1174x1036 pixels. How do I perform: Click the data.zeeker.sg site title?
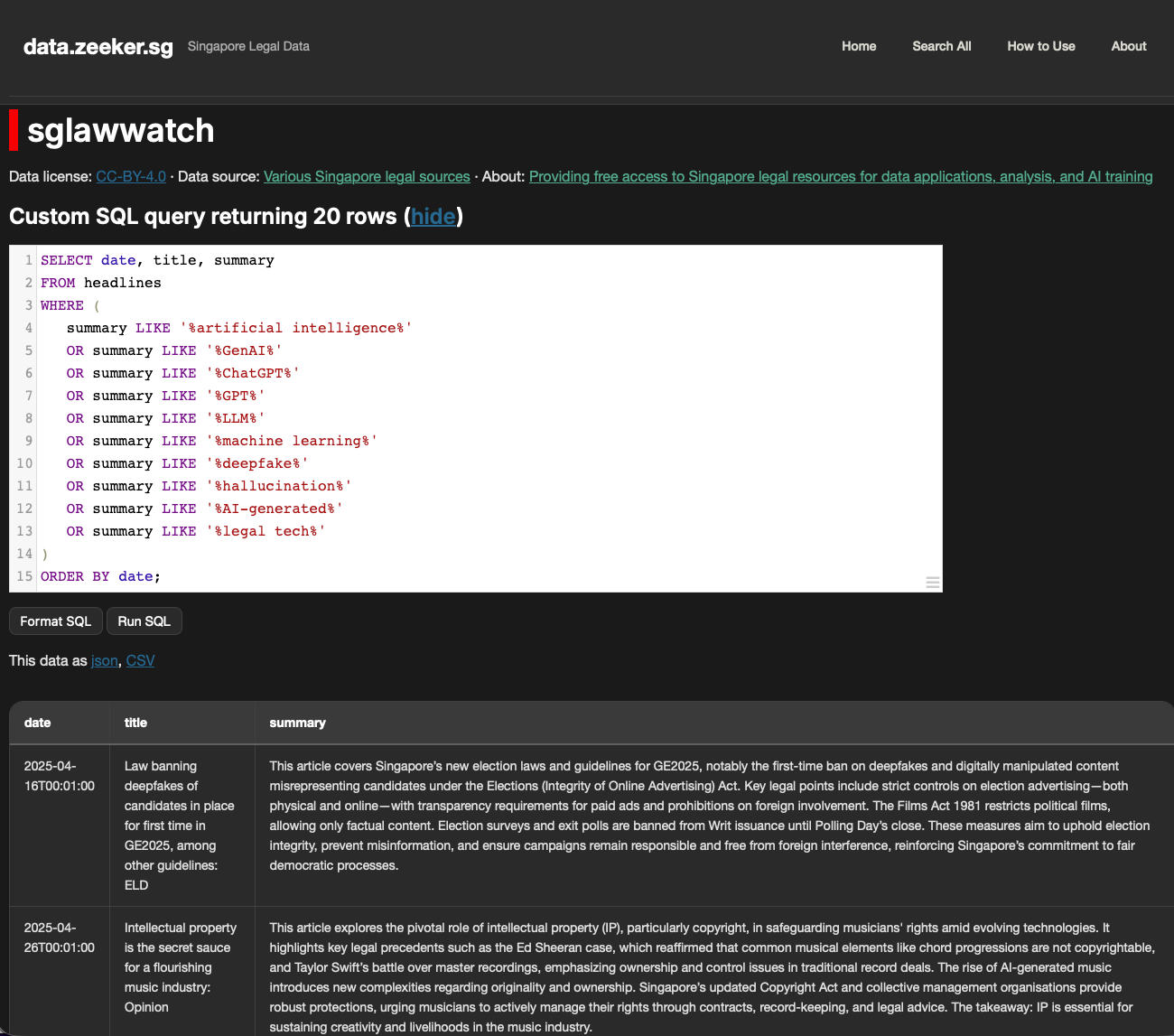pyautogui.click(x=98, y=47)
